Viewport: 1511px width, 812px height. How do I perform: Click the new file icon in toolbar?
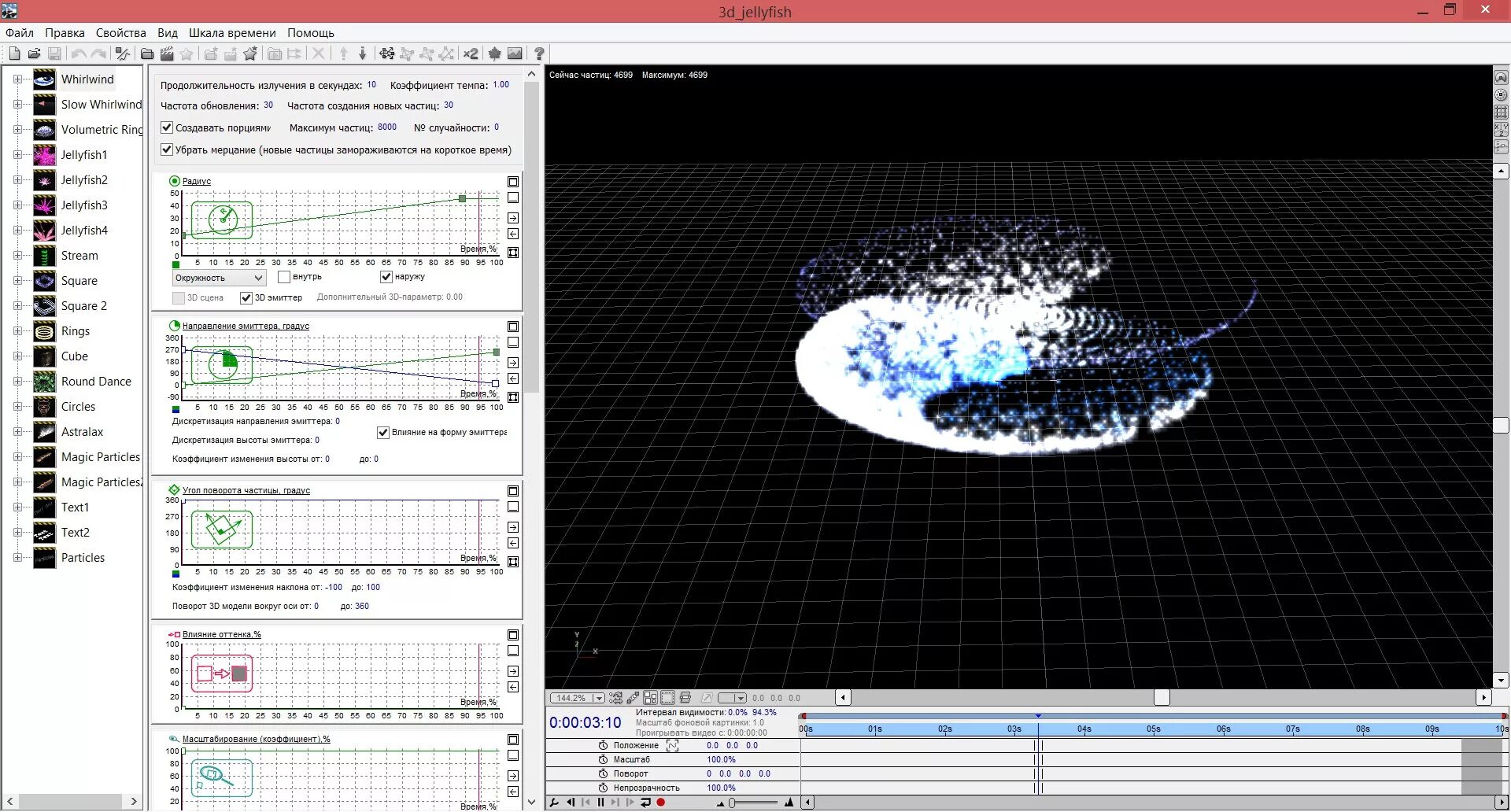tap(14, 54)
